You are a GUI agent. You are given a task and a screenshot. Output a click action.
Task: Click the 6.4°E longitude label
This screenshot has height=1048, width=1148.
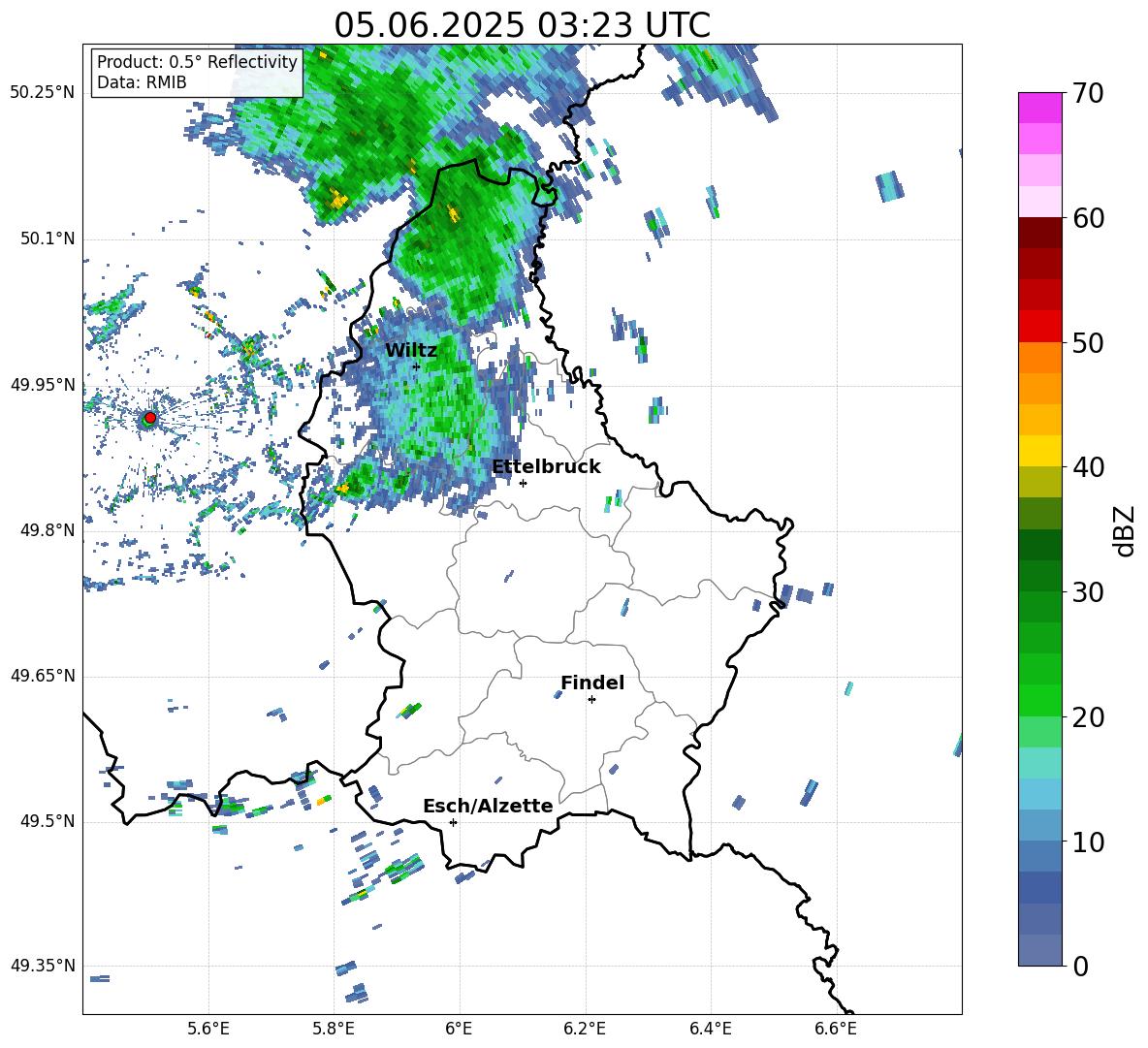pyautogui.click(x=710, y=1029)
